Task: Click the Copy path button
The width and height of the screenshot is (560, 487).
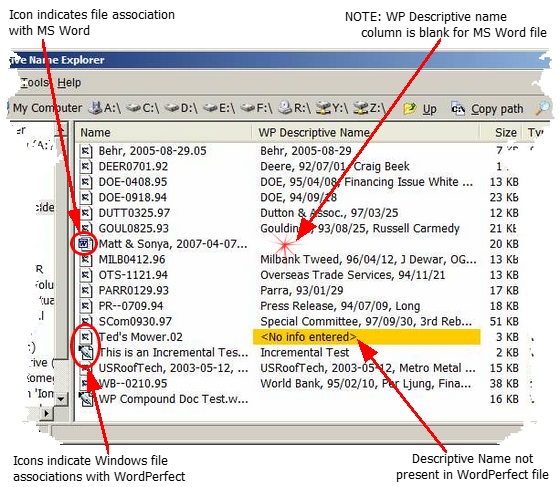Action: (488, 109)
